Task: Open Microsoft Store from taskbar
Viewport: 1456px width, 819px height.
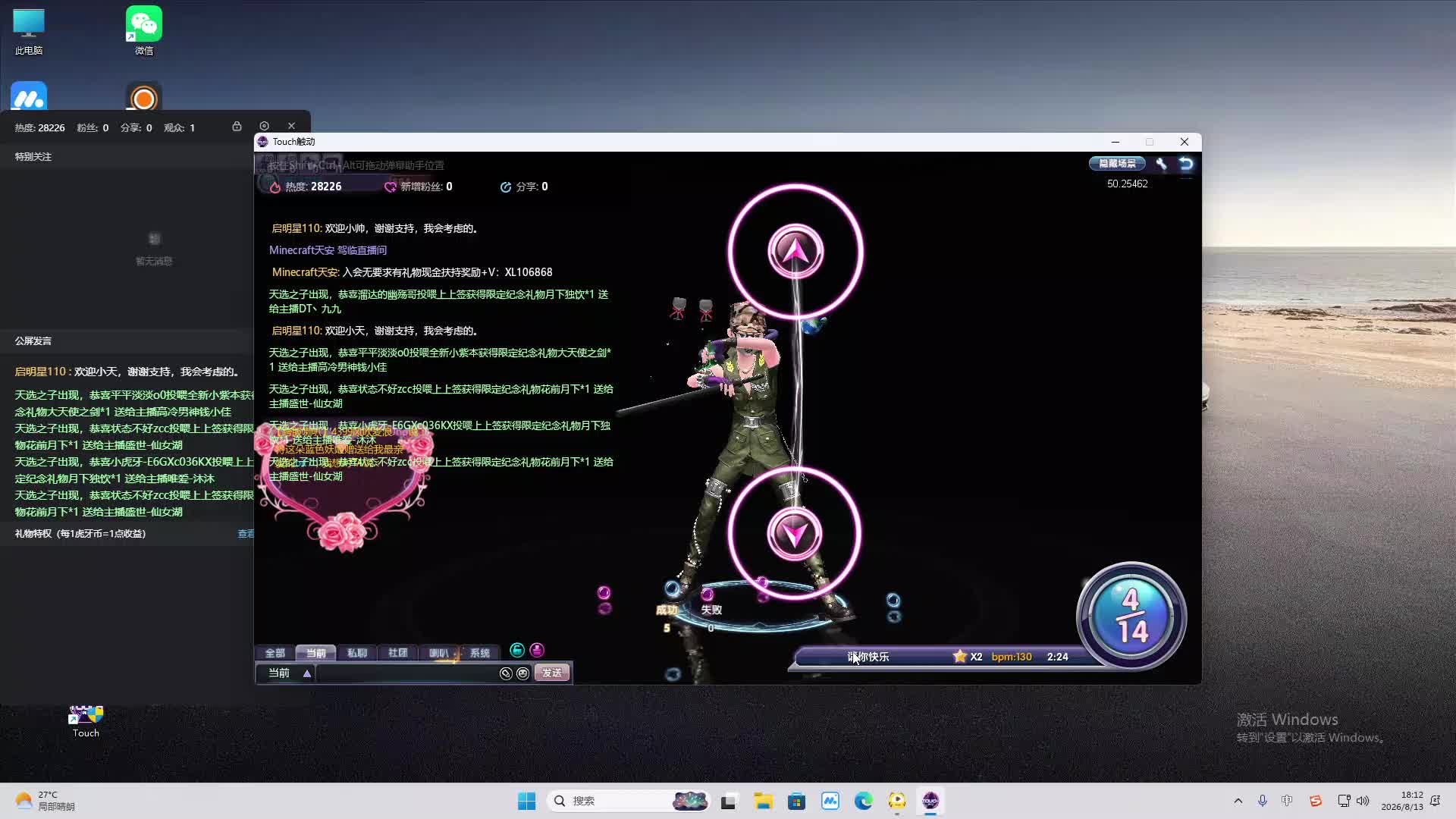Action: click(x=796, y=801)
